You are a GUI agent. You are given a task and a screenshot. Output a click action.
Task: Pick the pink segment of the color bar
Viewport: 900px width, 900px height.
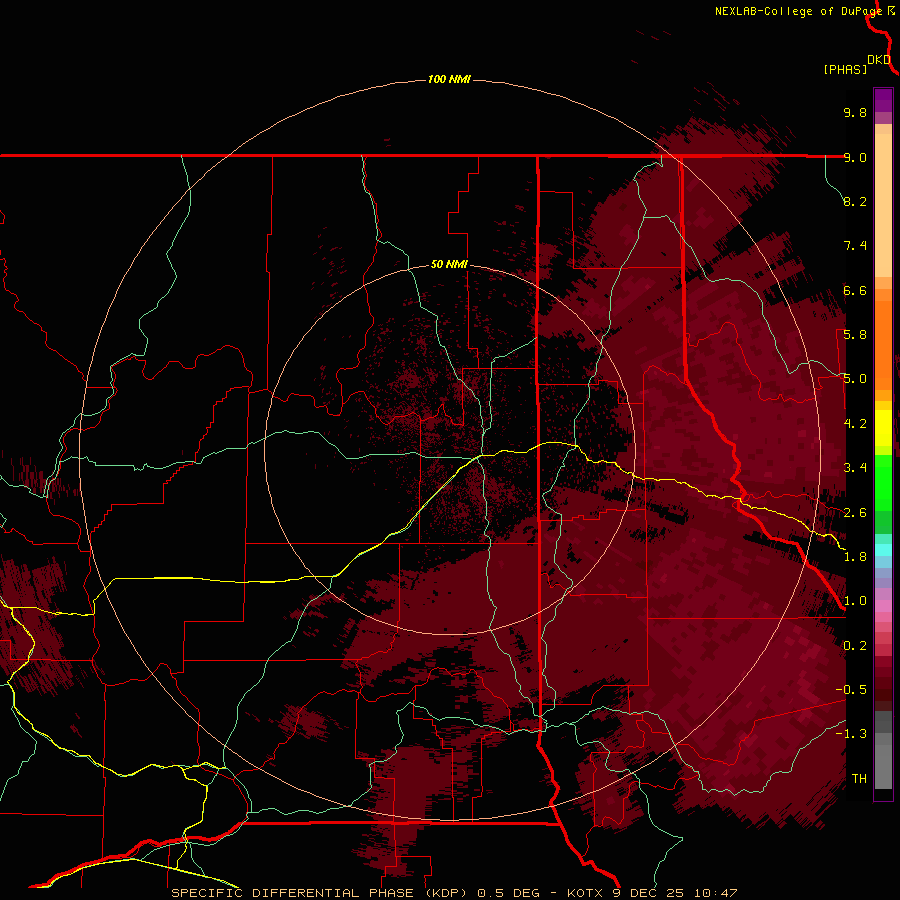pos(883,606)
